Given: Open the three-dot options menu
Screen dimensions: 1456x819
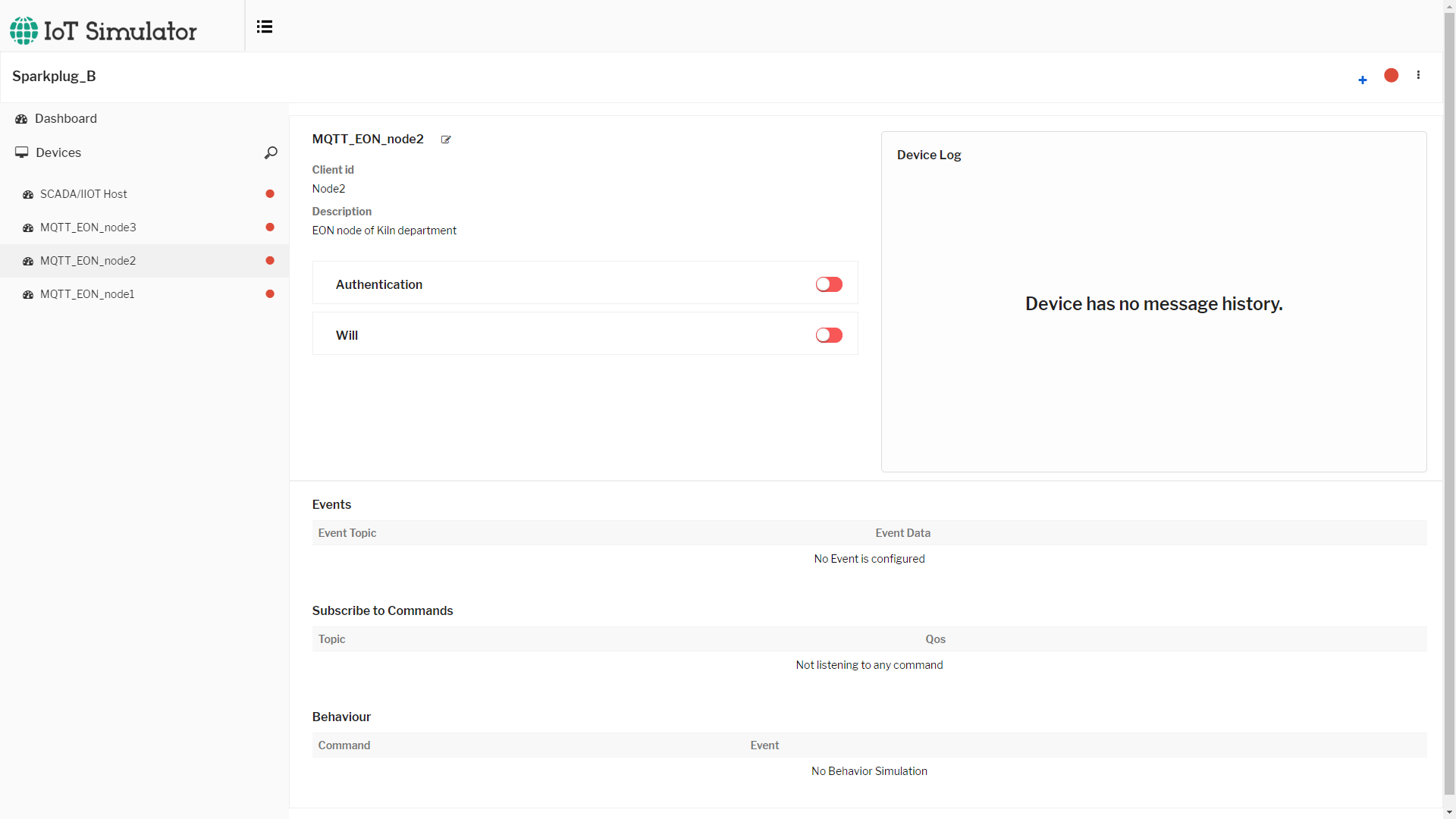Looking at the screenshot, I should pyautogui.click(x=1418, y=75).
